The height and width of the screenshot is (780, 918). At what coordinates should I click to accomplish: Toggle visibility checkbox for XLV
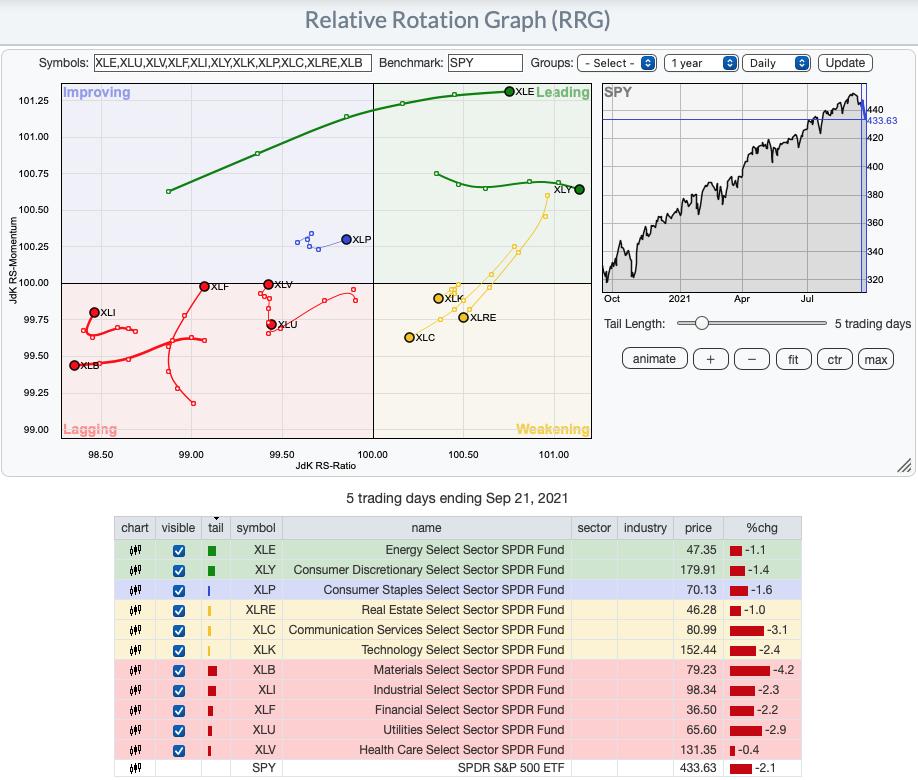(179, 751)
